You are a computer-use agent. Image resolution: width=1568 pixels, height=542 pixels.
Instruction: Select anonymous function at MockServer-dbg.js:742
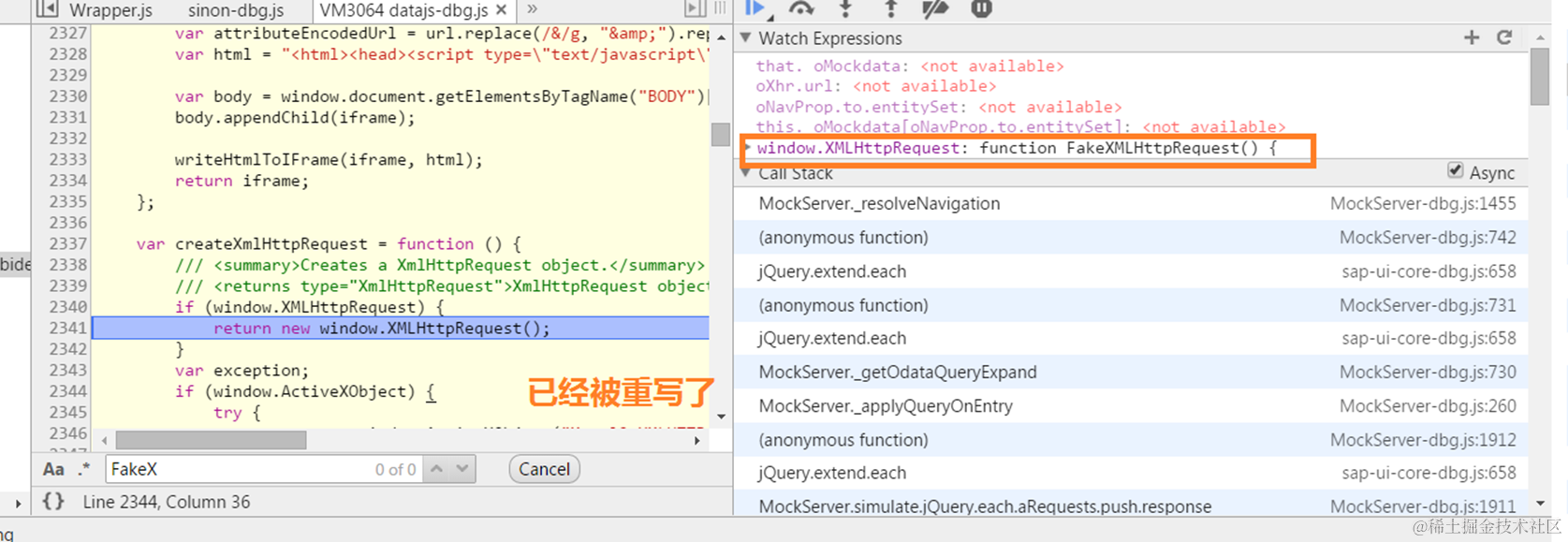[1131, 238]
